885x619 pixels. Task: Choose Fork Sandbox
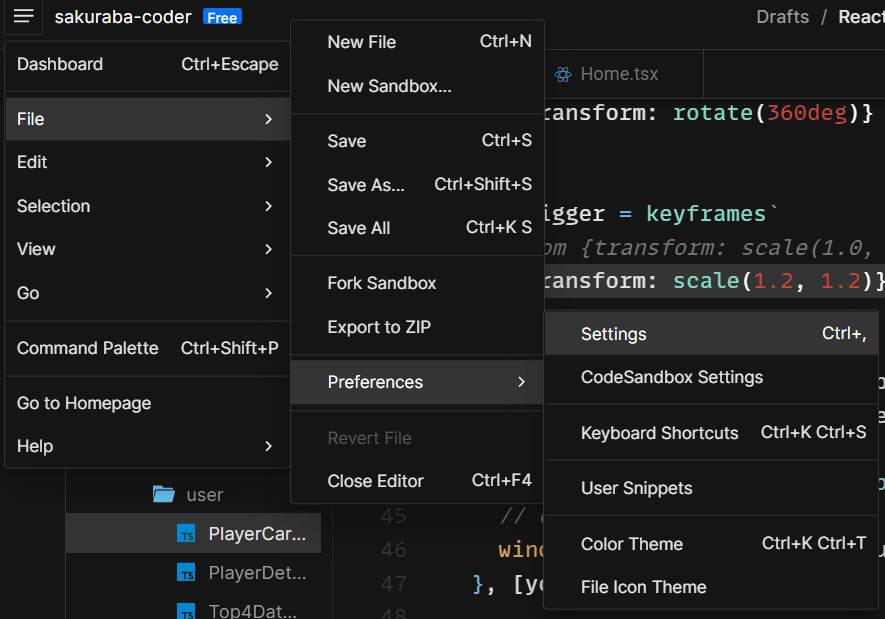417,283
